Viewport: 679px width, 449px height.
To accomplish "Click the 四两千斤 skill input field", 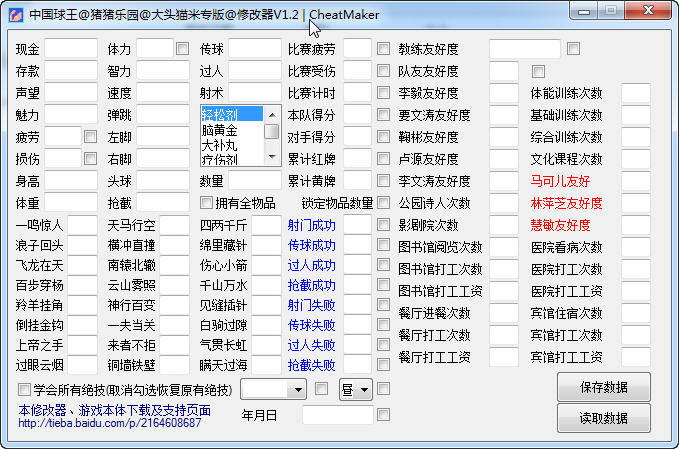I will coord(267,225).
